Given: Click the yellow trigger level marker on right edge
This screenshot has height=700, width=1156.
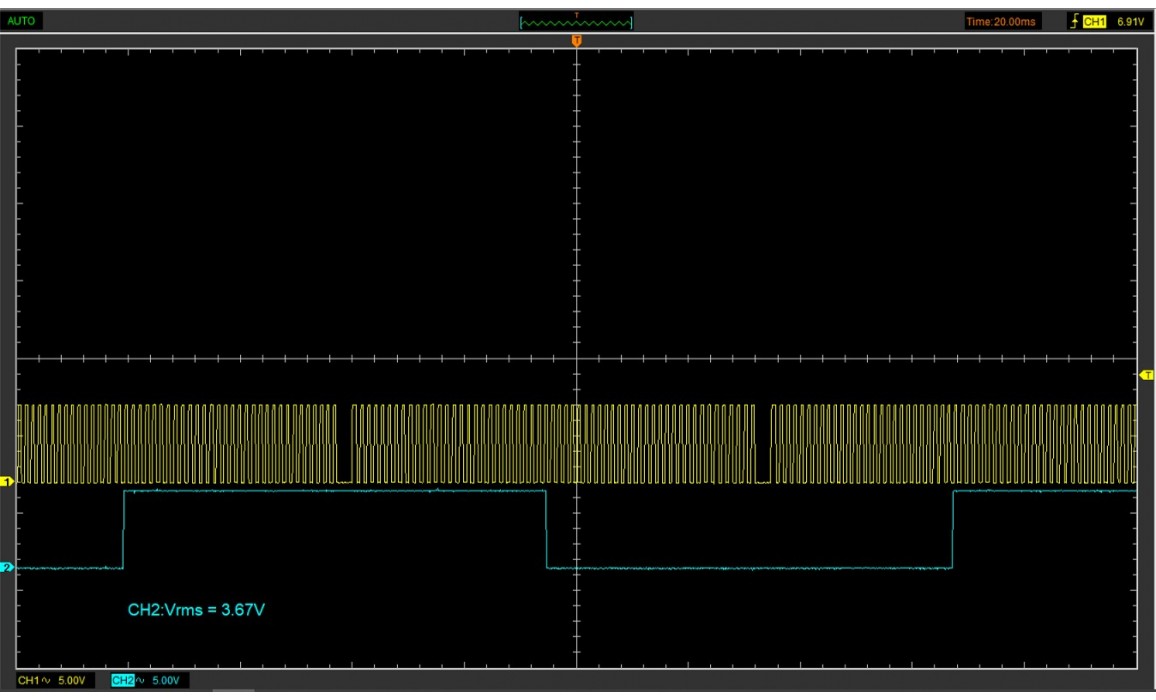Looking at the screenshot, I should coord(1147,374).
